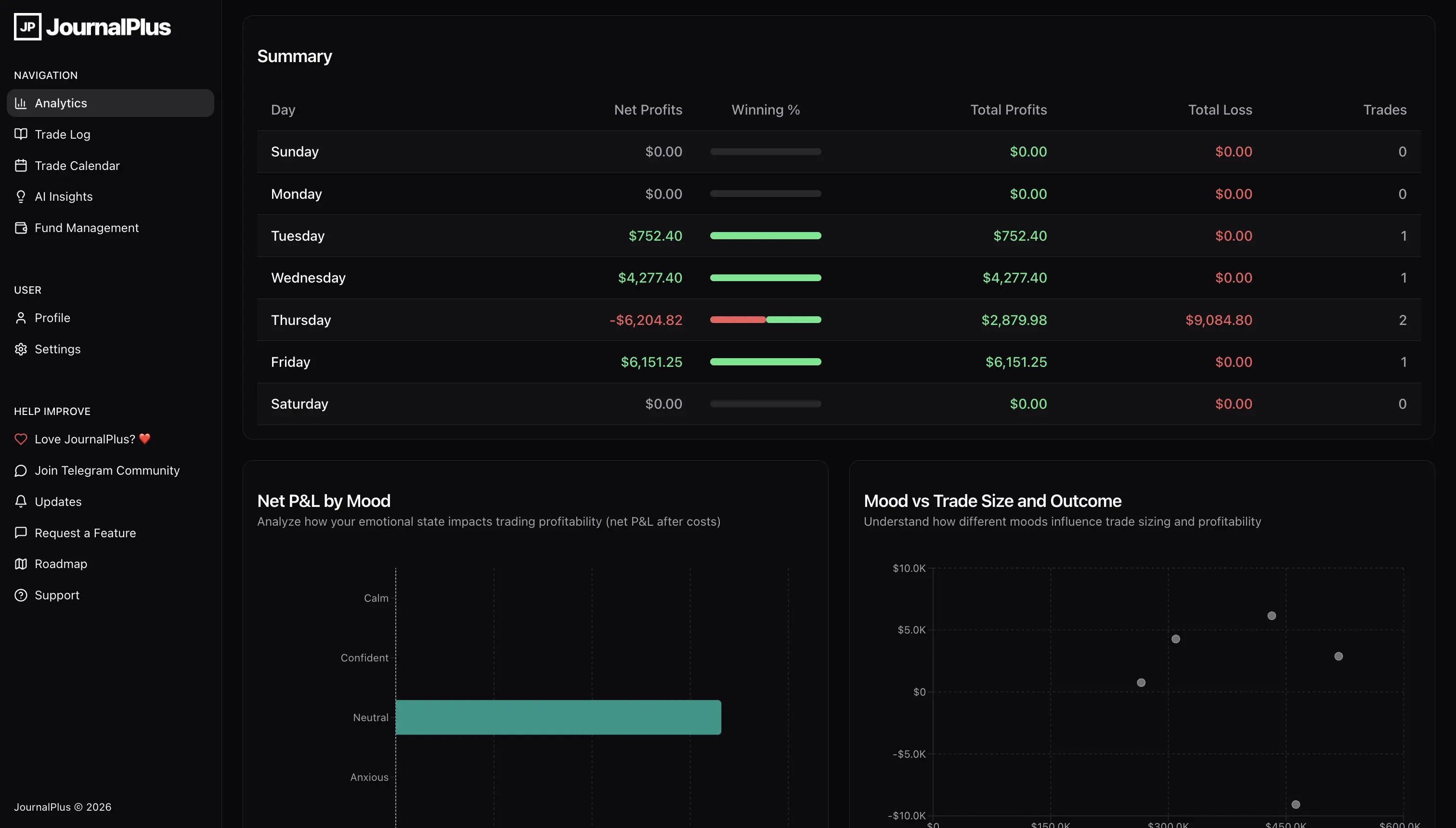Click the Fund Management wallet icon
This screenshot has width=1456, height=828.
(x=21, y=228)
